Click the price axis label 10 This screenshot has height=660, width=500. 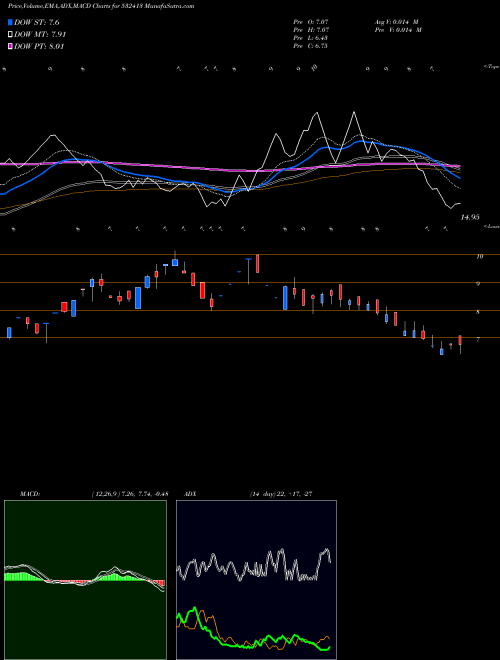point(479,256)
